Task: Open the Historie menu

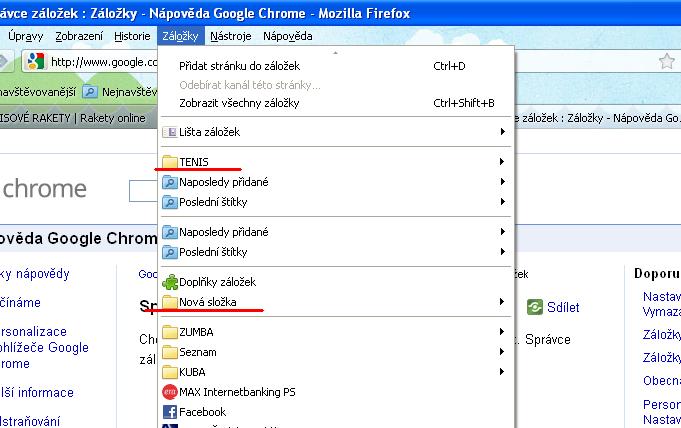Action: coord(132,36)
